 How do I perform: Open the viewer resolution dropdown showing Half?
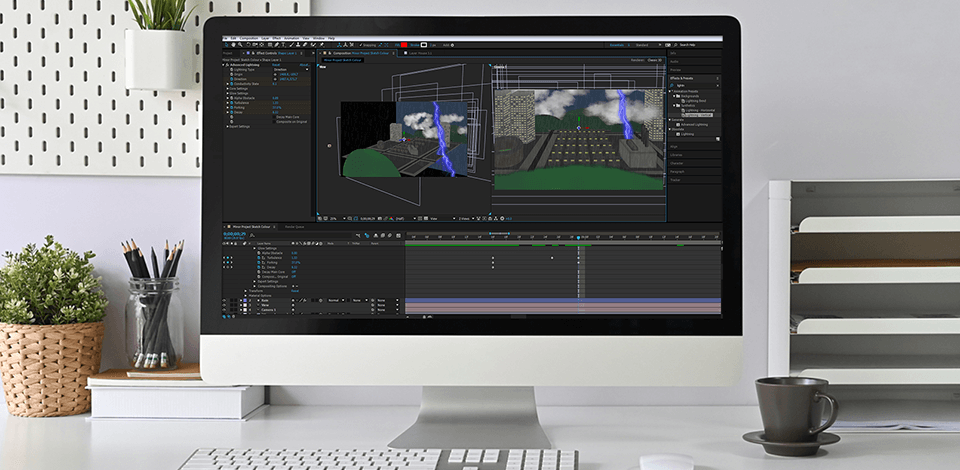[x=400, y=217]
